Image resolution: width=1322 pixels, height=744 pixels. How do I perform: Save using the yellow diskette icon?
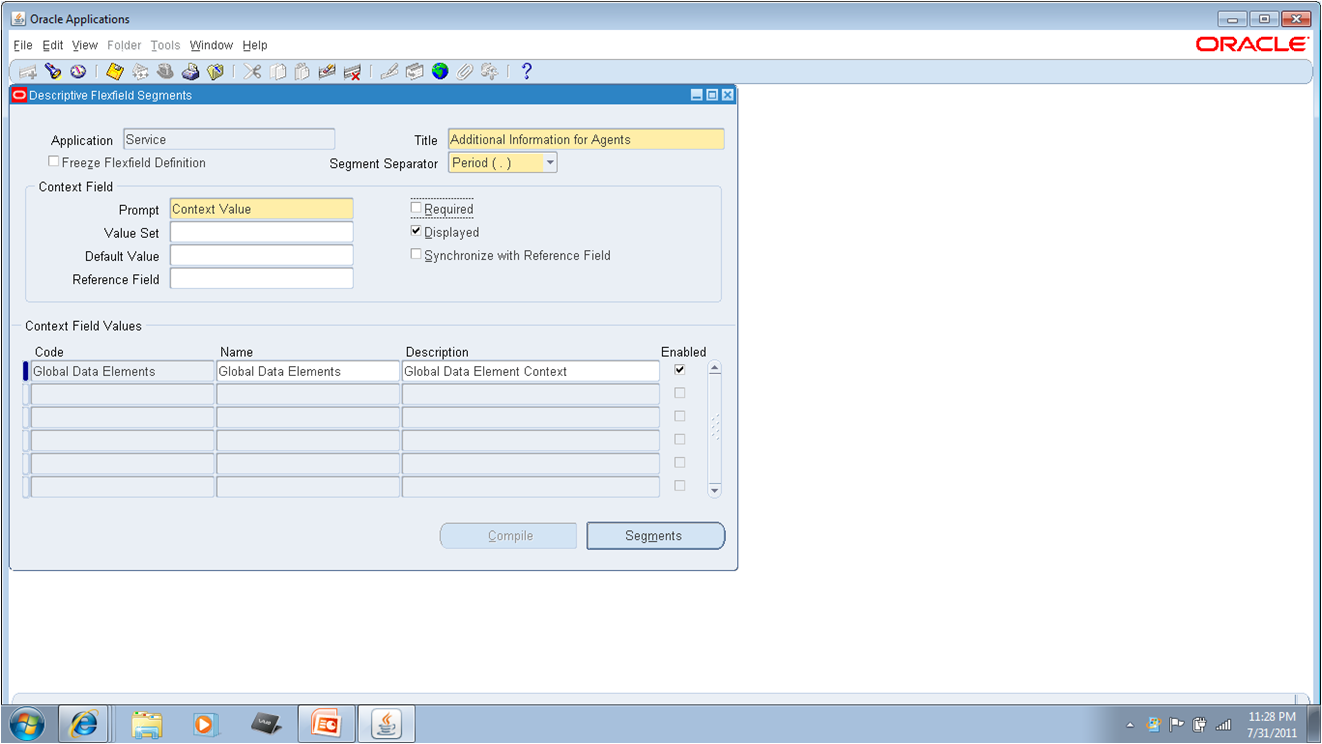click(115, 72)
